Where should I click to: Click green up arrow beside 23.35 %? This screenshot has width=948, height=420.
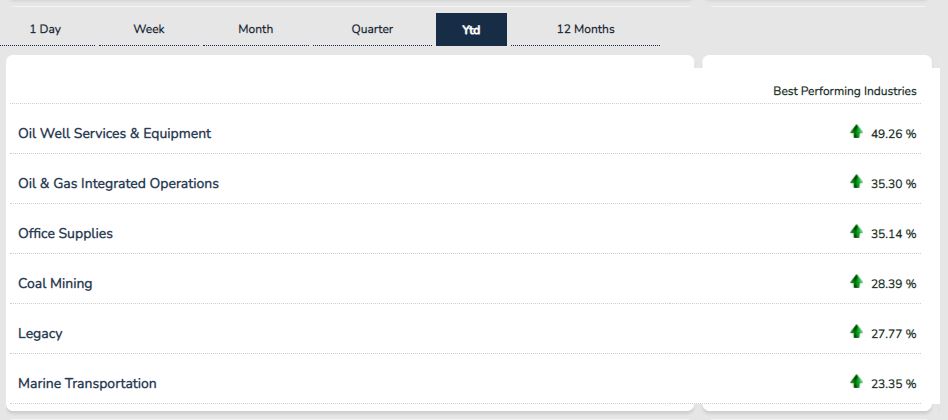click(x=856, y=382)
